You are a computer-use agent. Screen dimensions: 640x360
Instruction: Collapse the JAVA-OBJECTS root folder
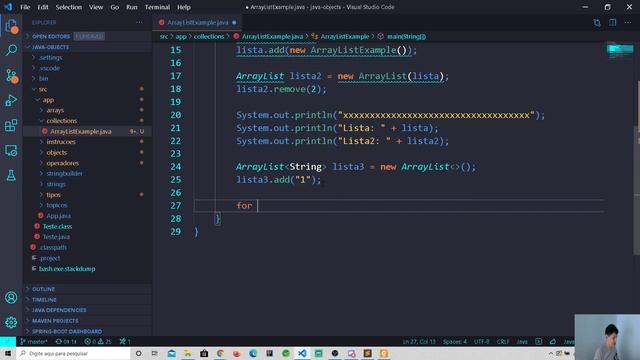pyautogui.click(x=88, y=47)
